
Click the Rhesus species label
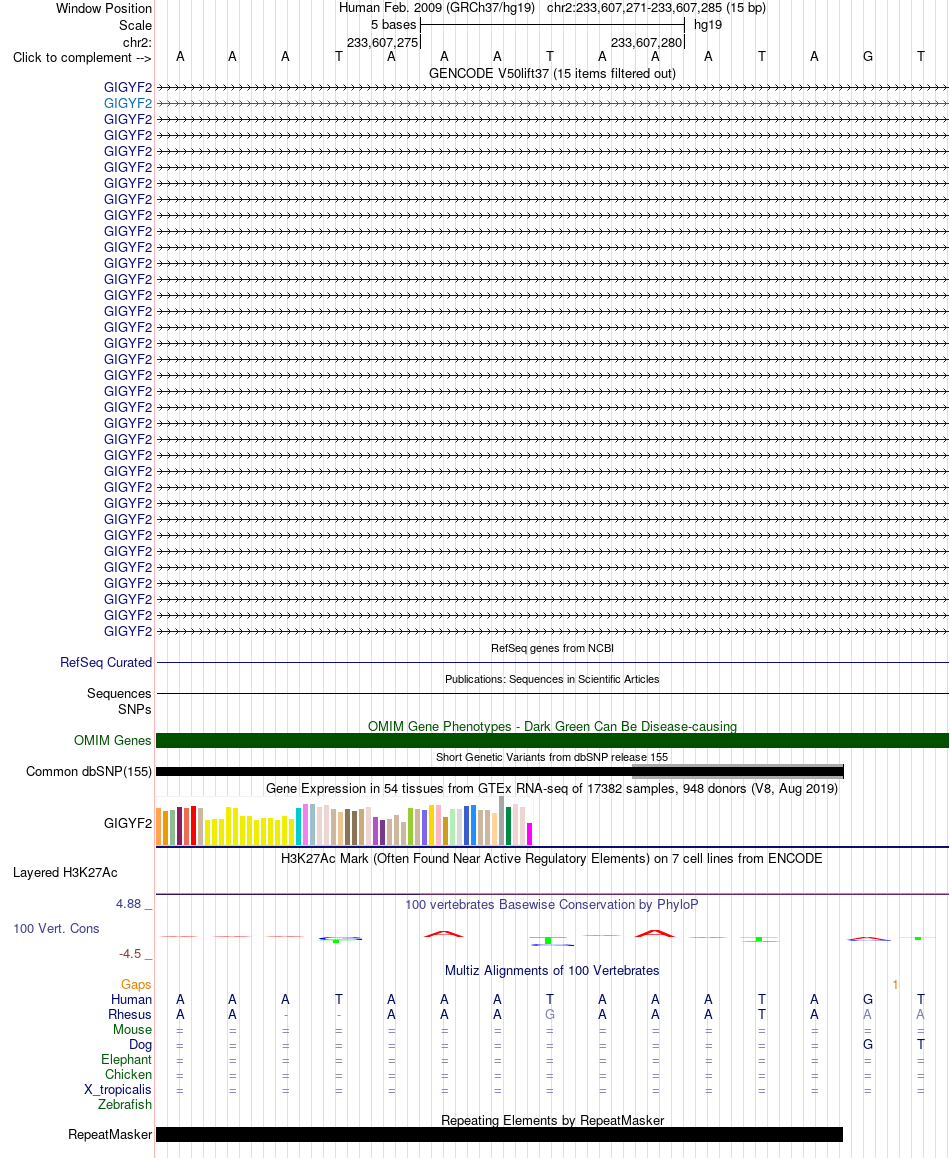tap(130, 1015)
